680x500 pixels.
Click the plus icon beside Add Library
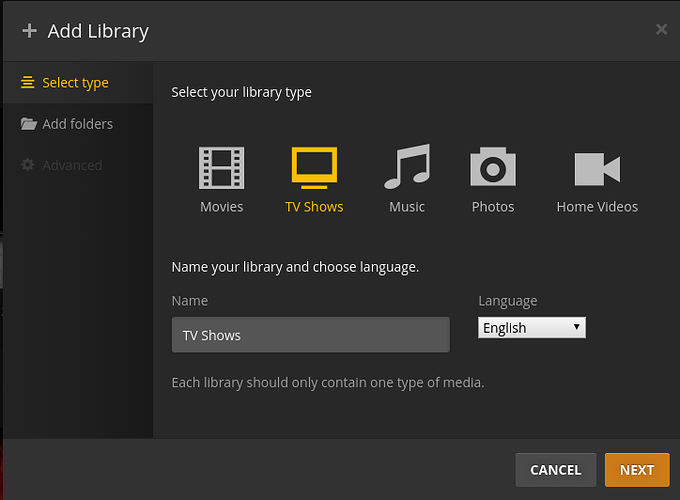tap(29, 31)
